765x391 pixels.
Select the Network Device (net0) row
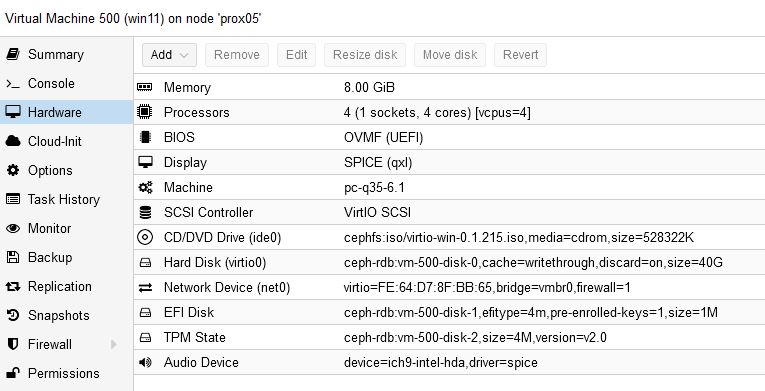[x=449, y=287]
